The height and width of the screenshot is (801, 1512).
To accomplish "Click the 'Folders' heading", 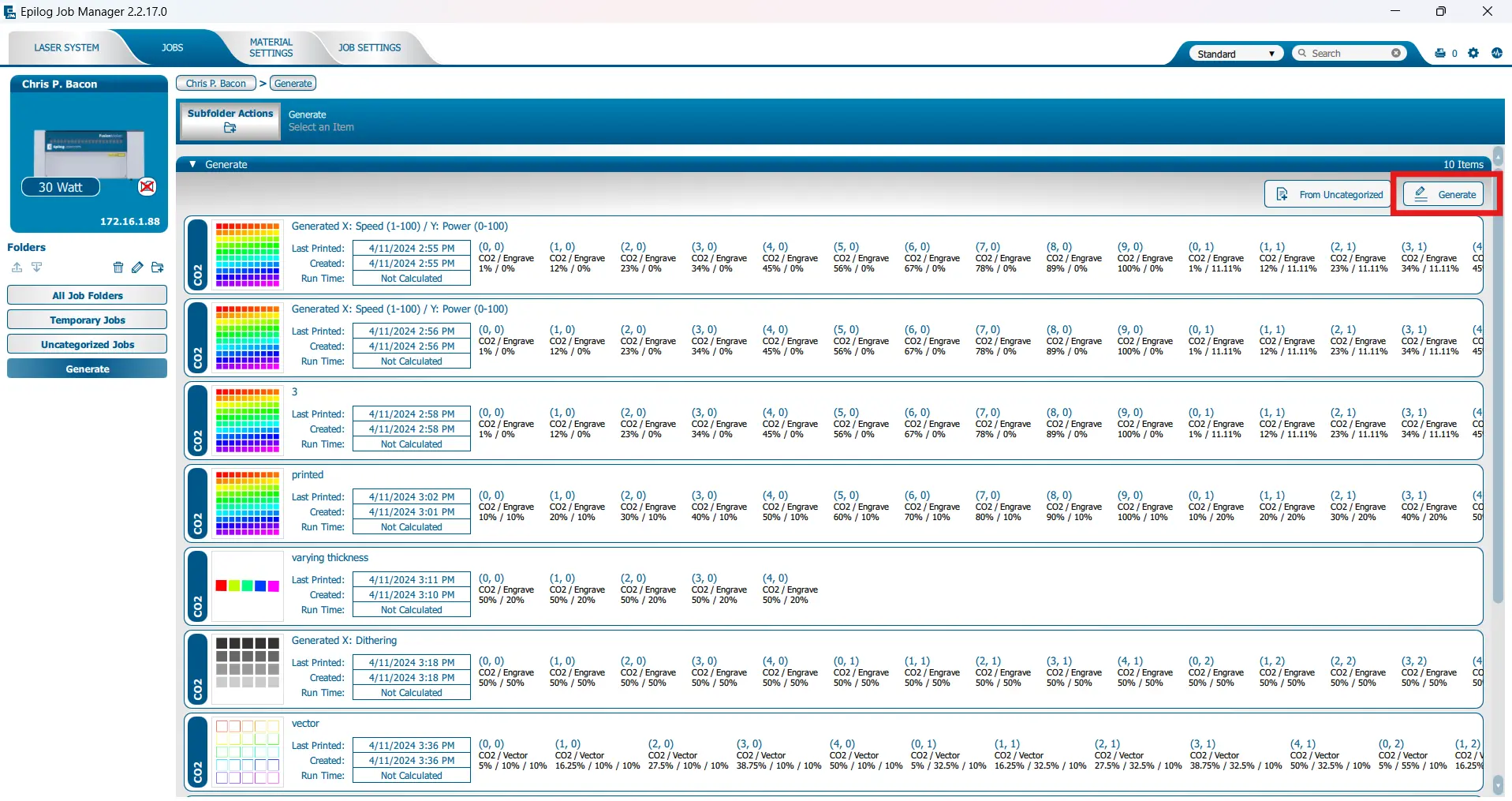I will click(27, 247).
